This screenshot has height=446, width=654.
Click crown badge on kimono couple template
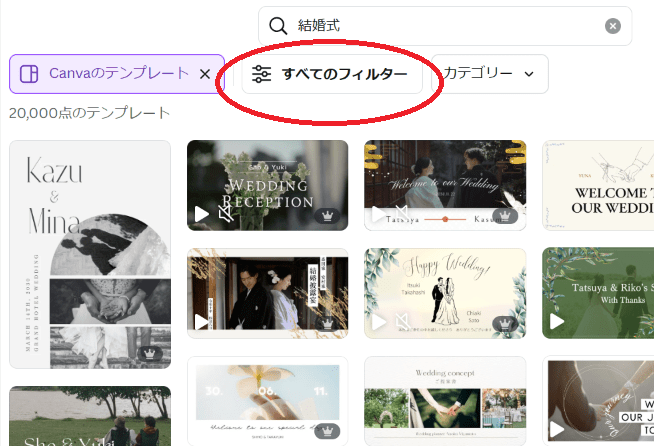coord(327,323)
